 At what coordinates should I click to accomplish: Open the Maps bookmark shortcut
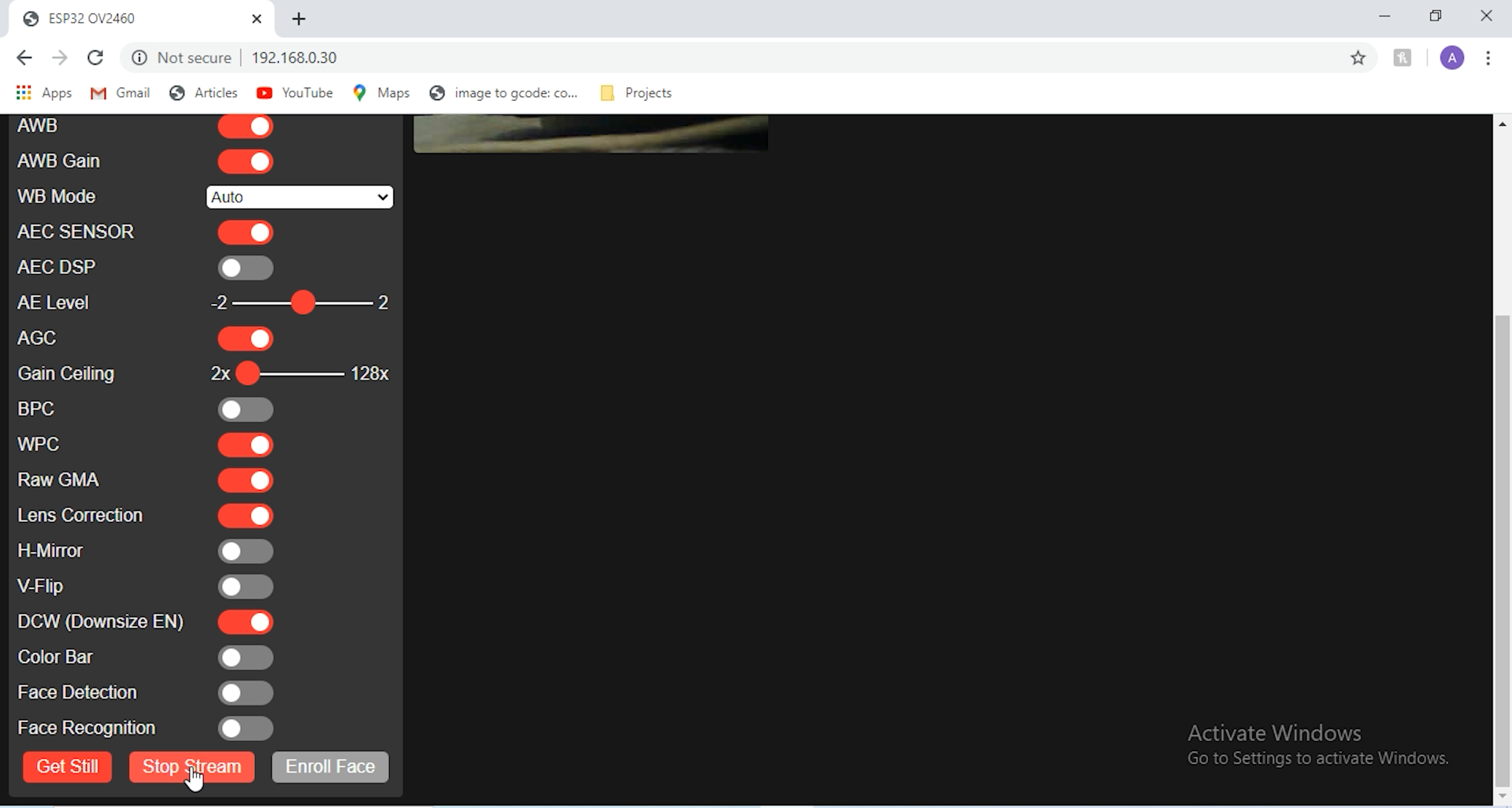tap(381, 92)
